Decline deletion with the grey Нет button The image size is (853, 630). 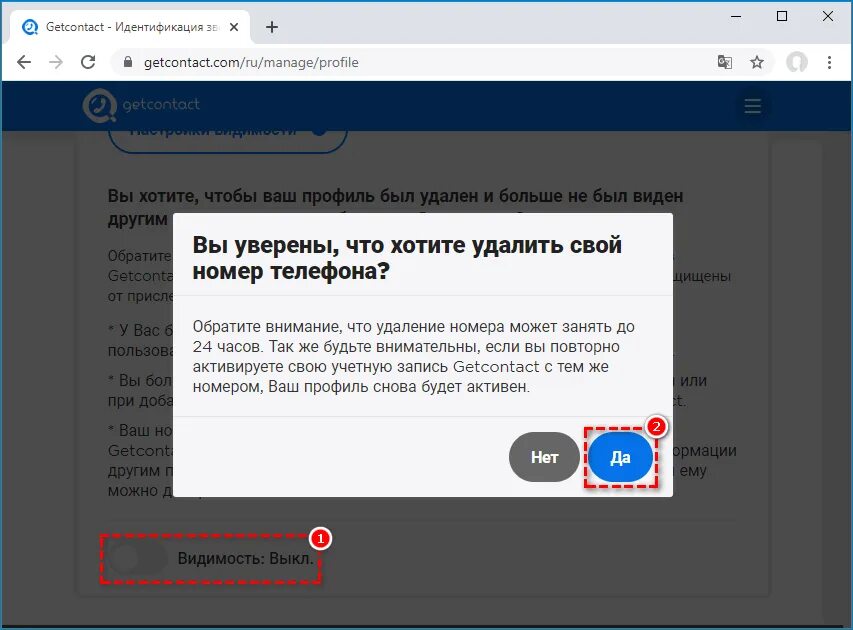click(544, 457)
